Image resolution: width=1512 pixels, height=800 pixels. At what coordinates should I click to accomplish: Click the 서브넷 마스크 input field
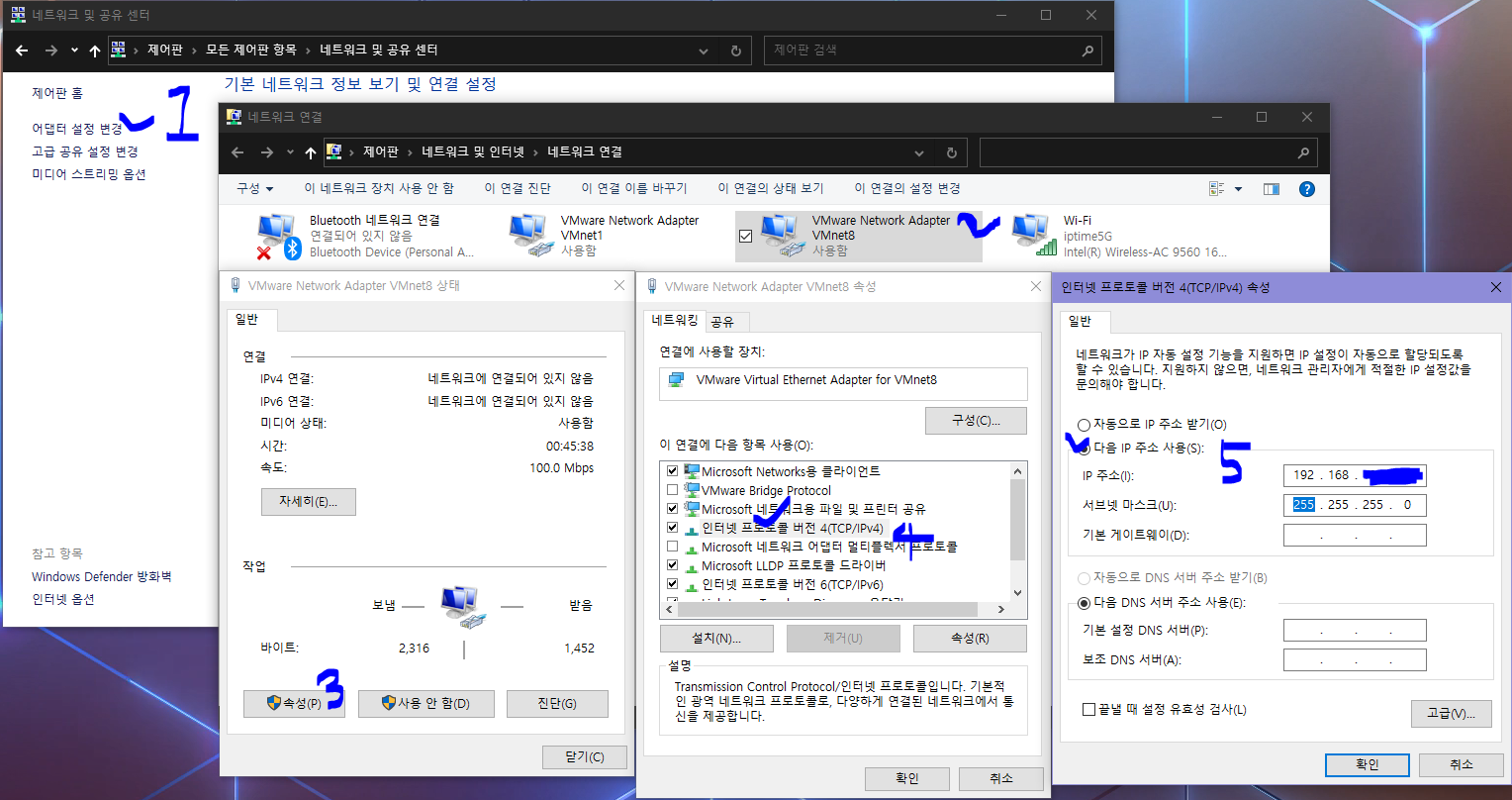pyautogui.click(x=1355, y=505)
